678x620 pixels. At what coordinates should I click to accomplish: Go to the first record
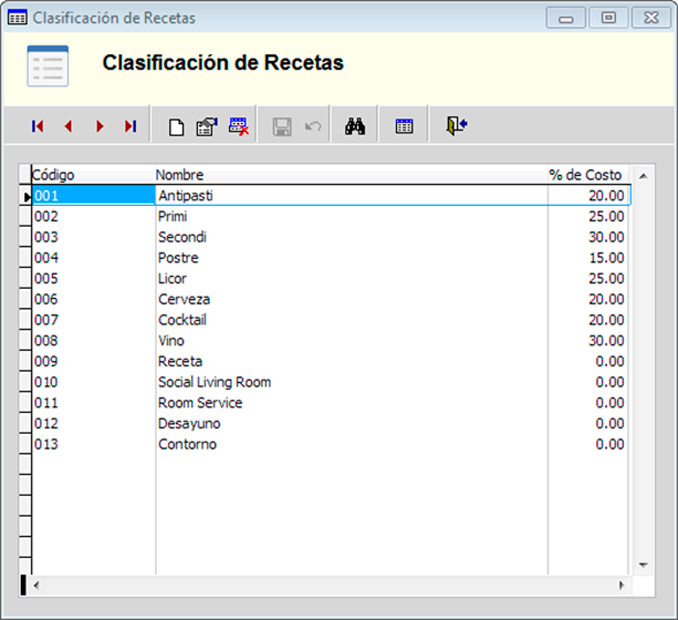(38, 126)
